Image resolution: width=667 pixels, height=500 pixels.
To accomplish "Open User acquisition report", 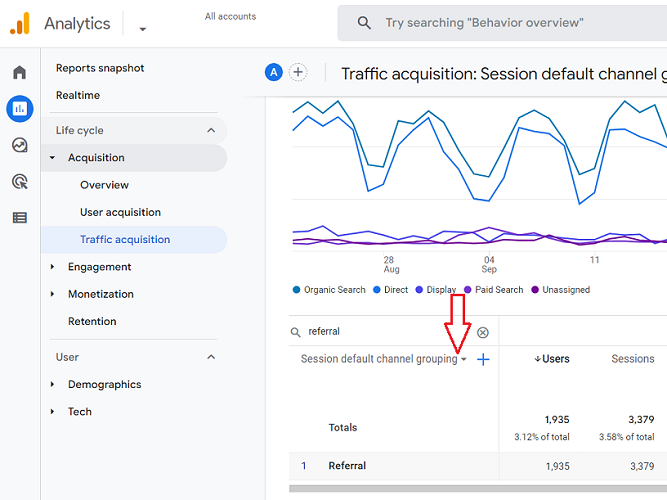I will coord(120,212).
